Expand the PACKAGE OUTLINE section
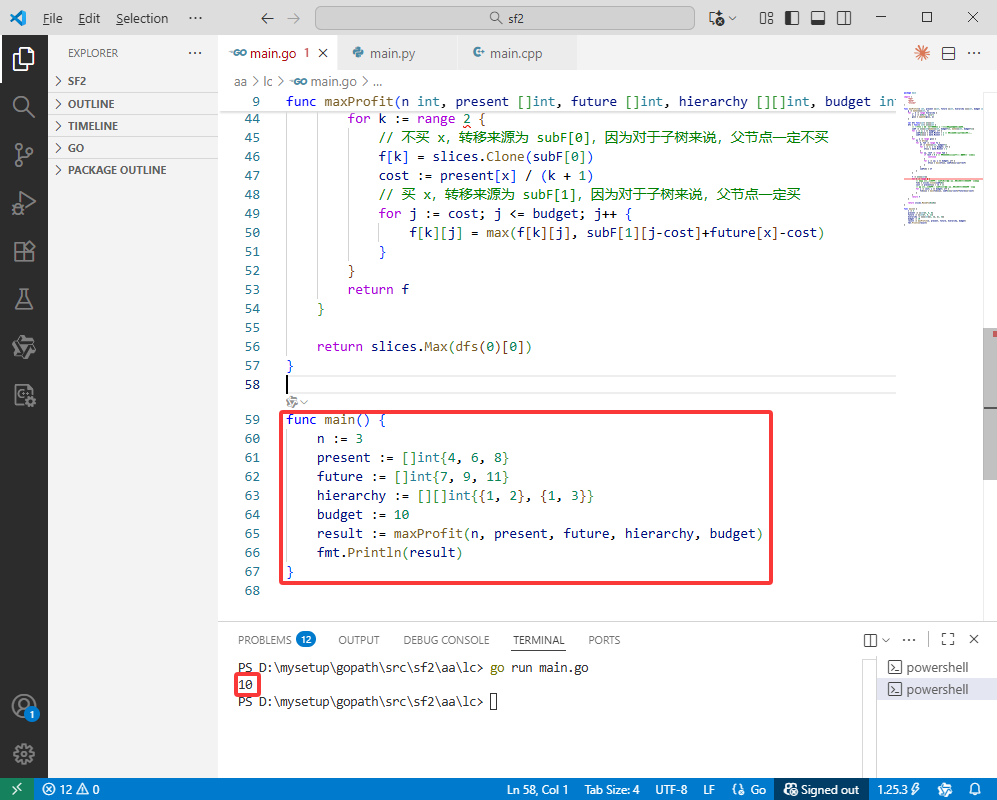Screen dimensions: 997x800 tap(133, 170)
